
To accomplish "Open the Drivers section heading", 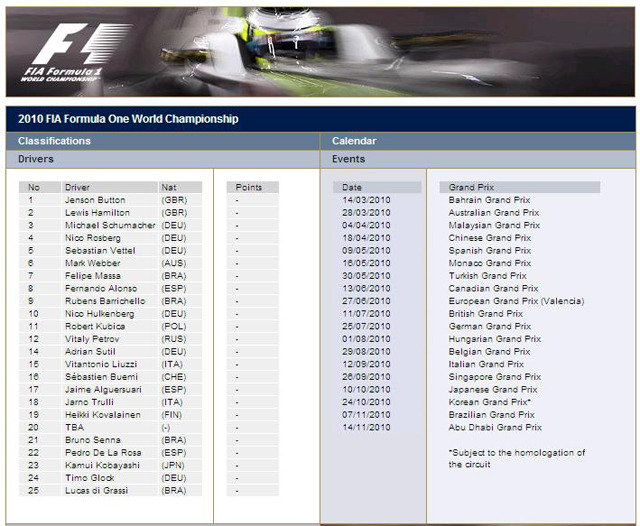I will click(x=36, y=159).
